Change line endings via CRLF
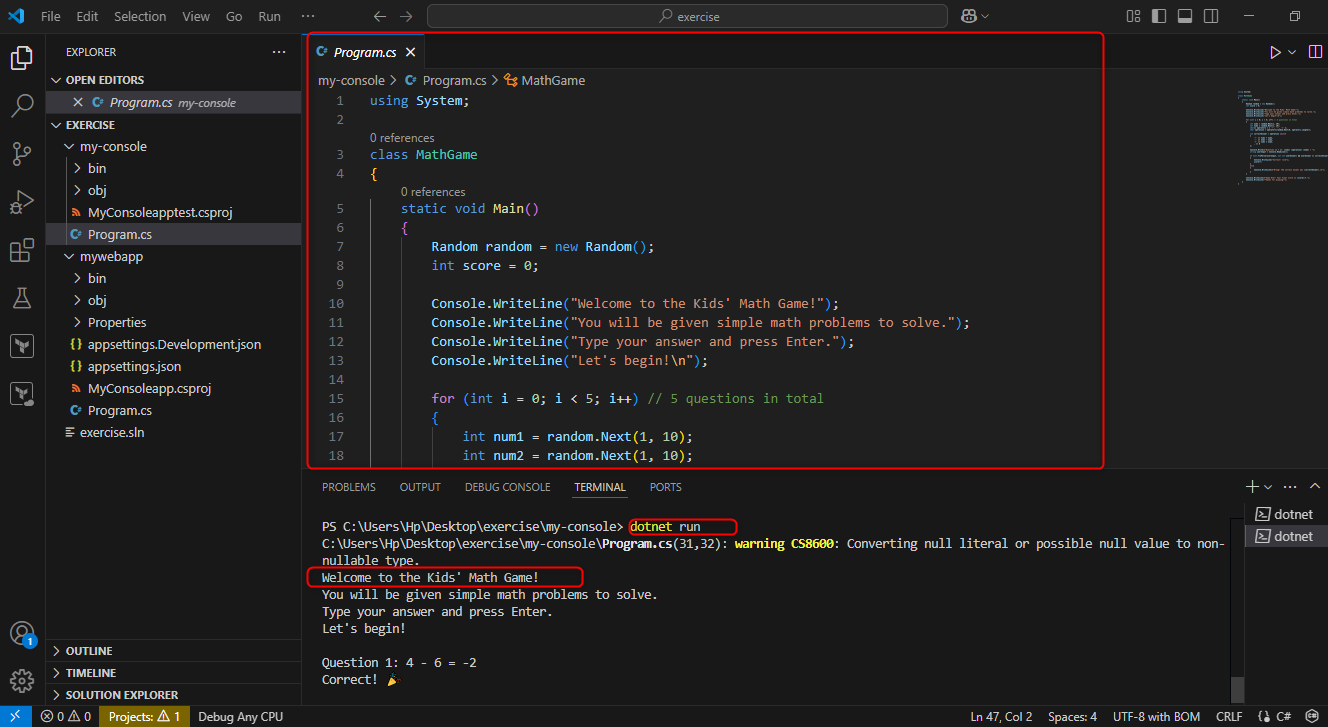The image size is (1328, 727). [1228, 716]
